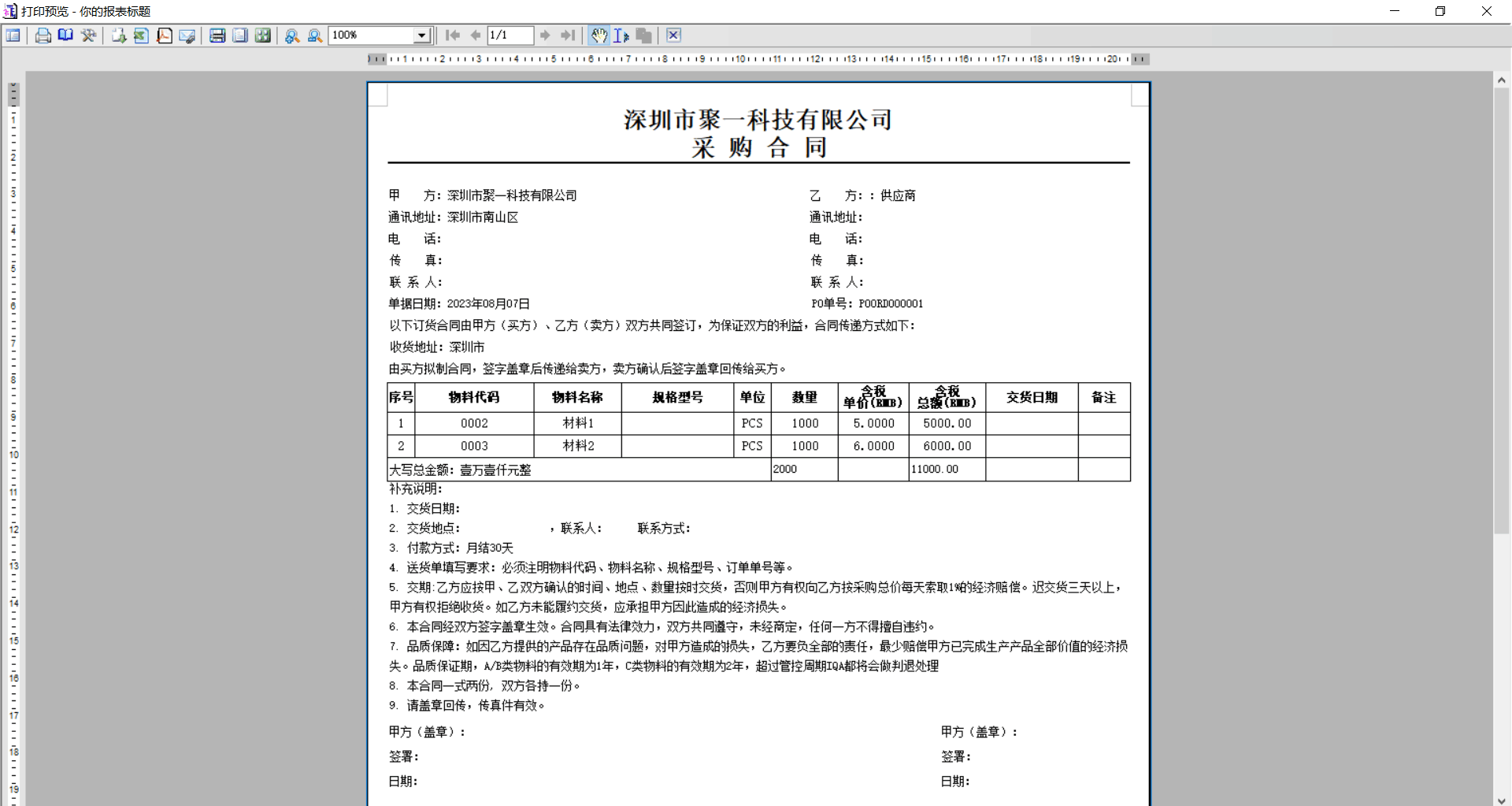Restore down the preview window
The image size is (1512, 806).
pos(1440,11)
